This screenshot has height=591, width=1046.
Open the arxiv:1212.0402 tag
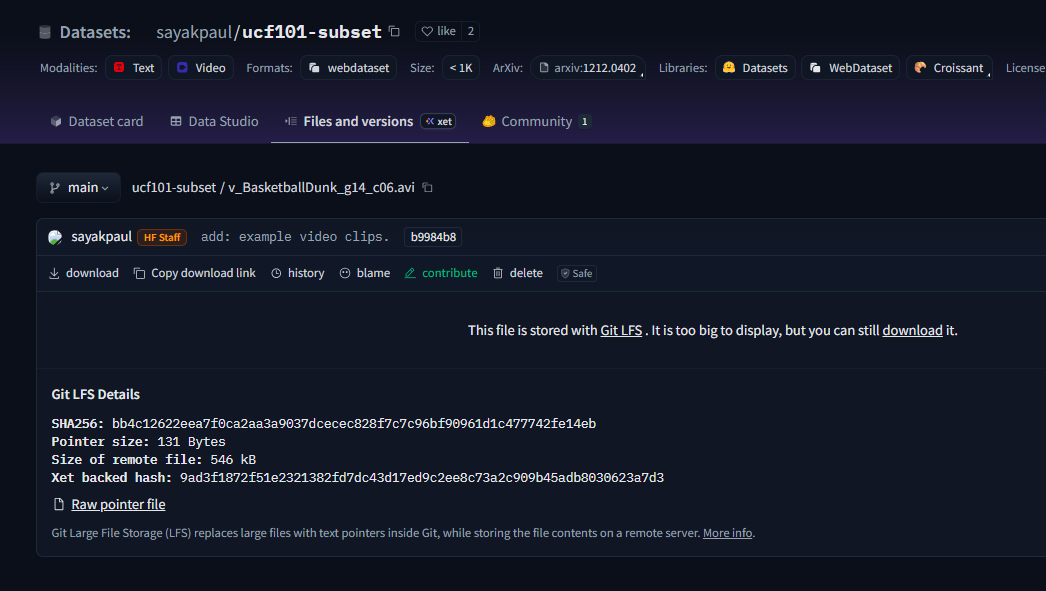point(588,68)
